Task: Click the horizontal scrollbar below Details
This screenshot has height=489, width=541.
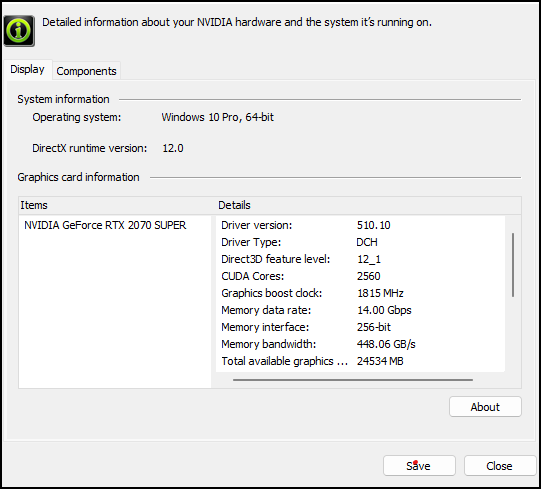Action: (353, 380)
